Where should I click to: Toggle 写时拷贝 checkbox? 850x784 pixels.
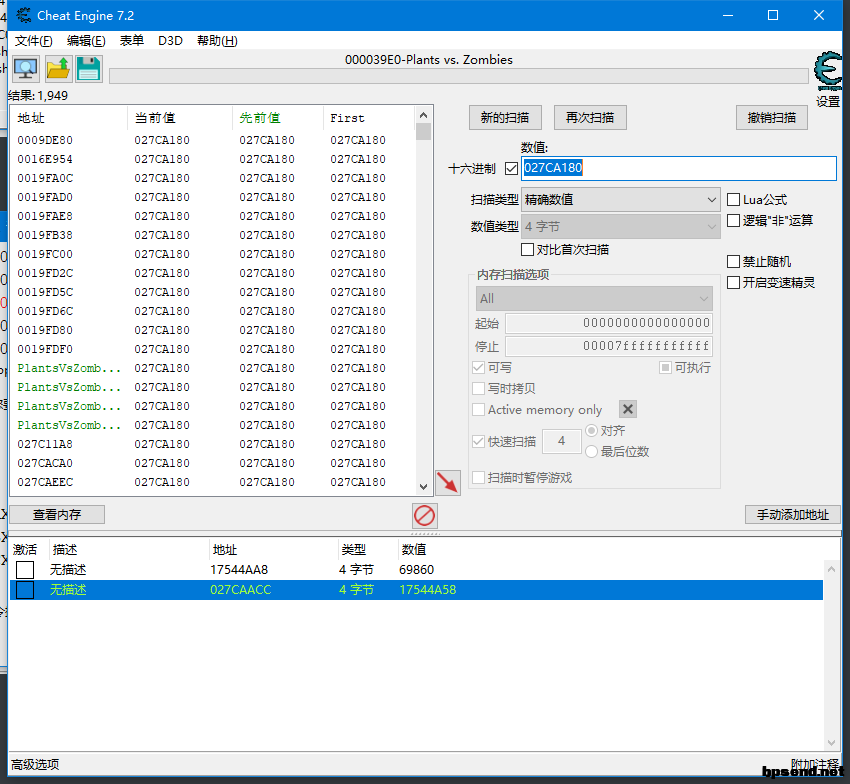[478, 388]
